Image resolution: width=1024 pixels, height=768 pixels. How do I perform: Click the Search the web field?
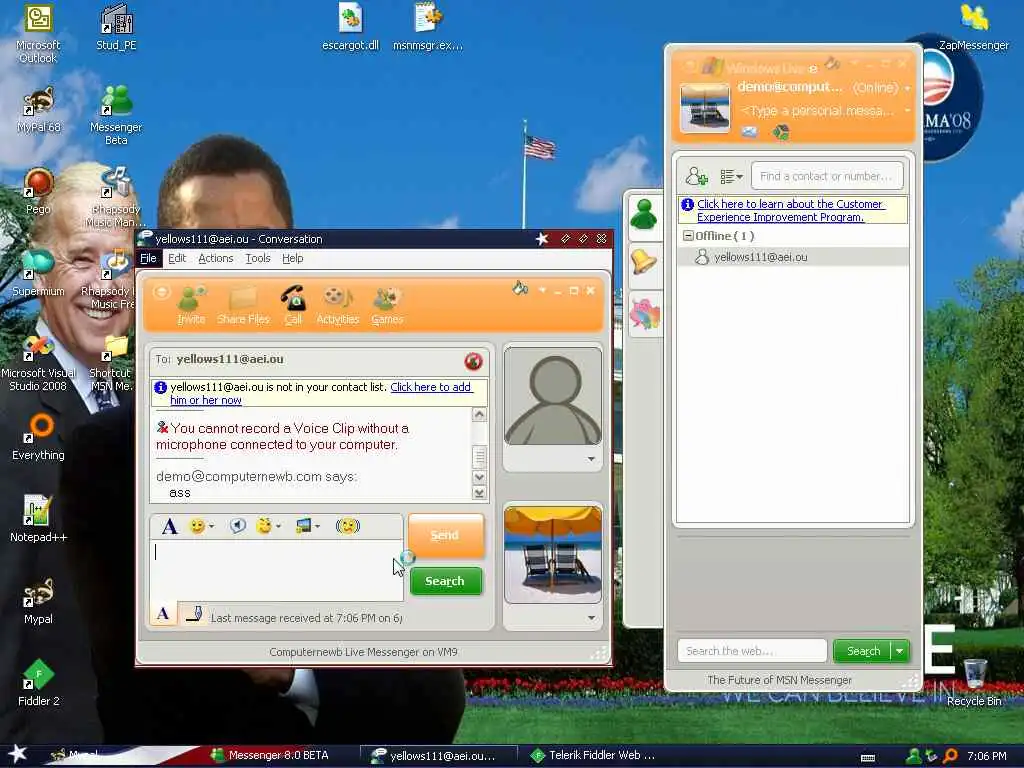click(752, 651)
